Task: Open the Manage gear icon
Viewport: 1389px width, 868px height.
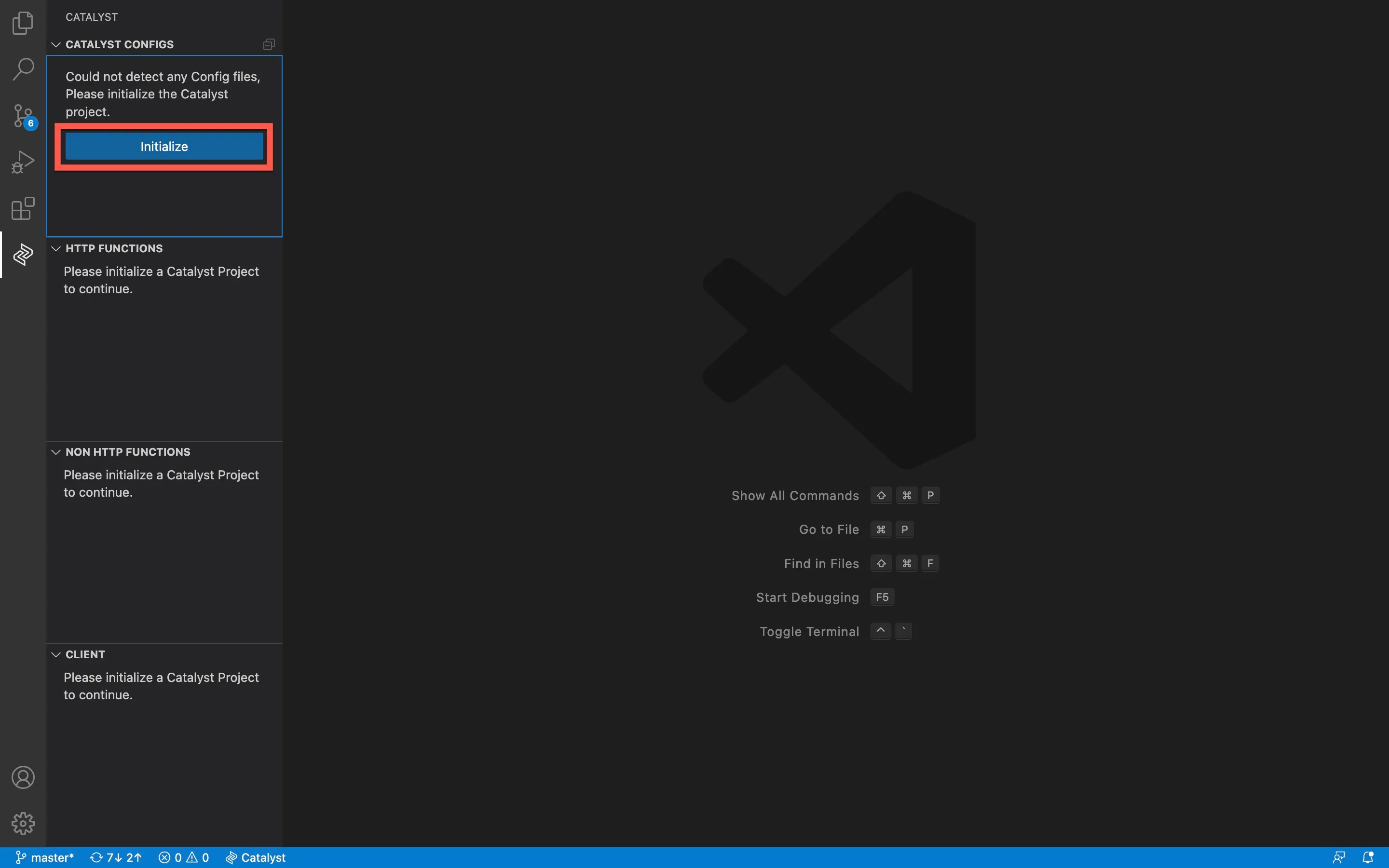Action: pyautogui.click(x=23, y=823)
